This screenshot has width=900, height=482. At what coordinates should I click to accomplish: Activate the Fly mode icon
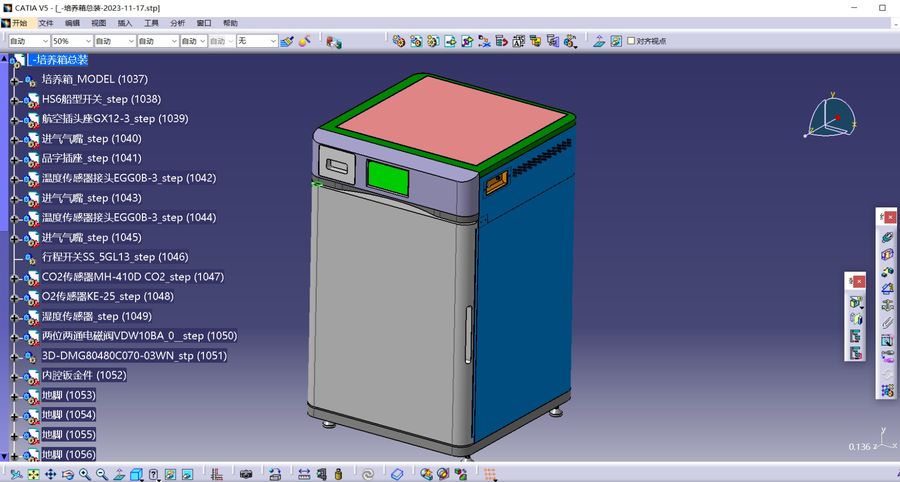(x=17, y=474)
